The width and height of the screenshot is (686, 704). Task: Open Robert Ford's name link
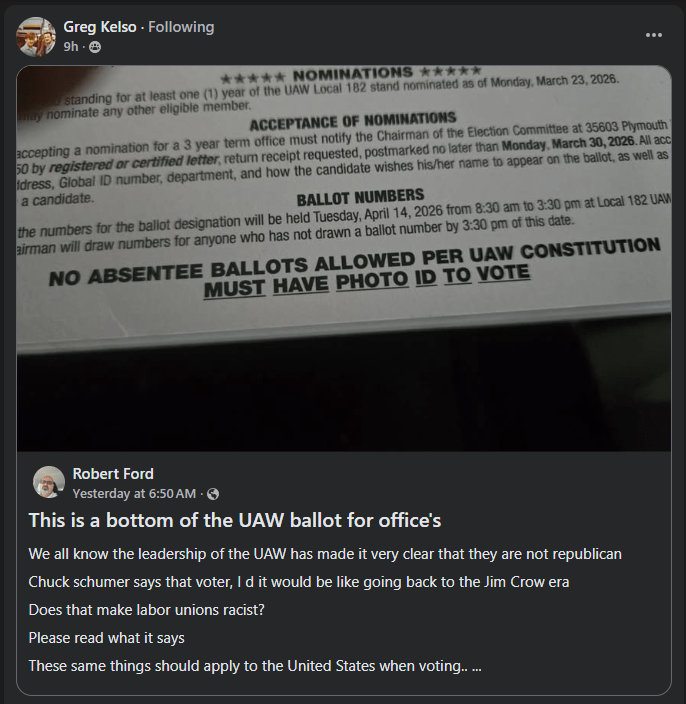[x=113, y=474]
